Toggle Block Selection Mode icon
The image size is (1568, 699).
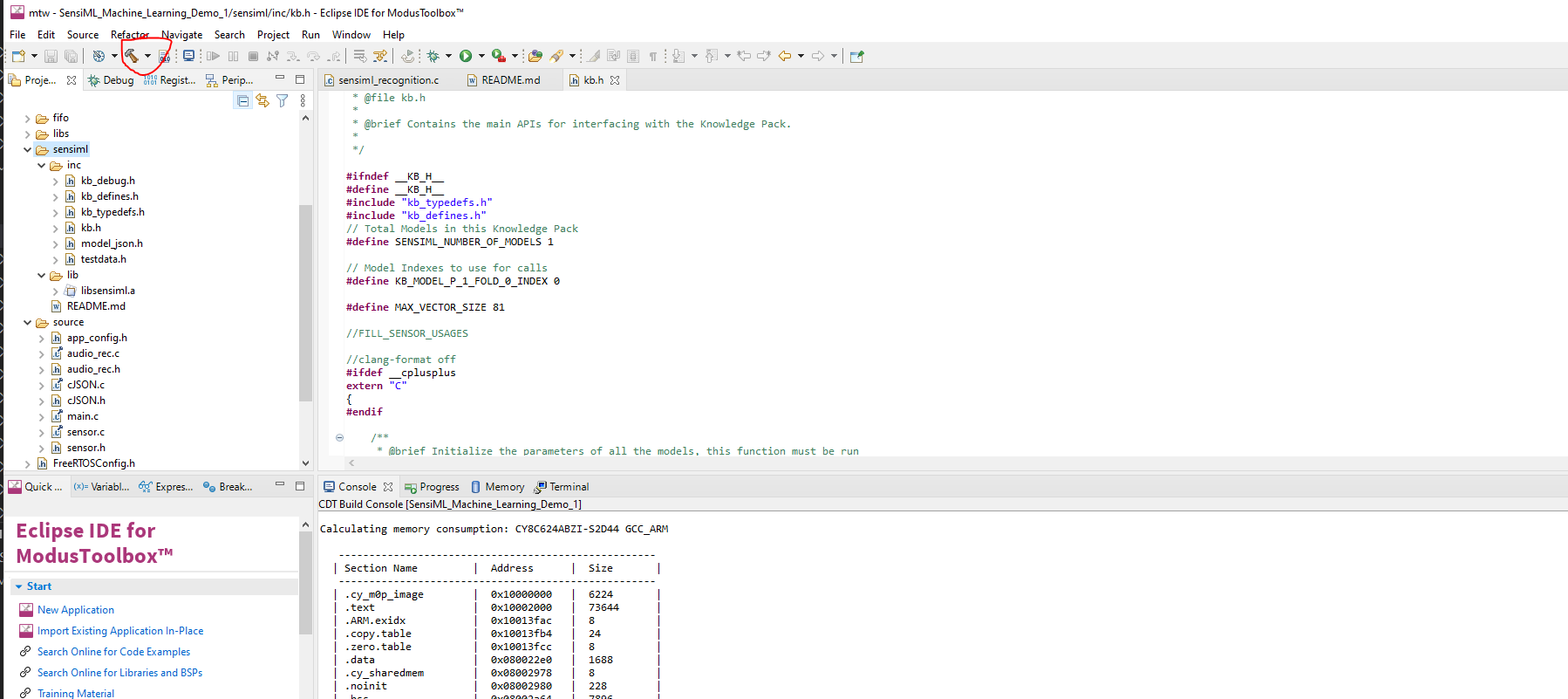click(x=633, y=56)
